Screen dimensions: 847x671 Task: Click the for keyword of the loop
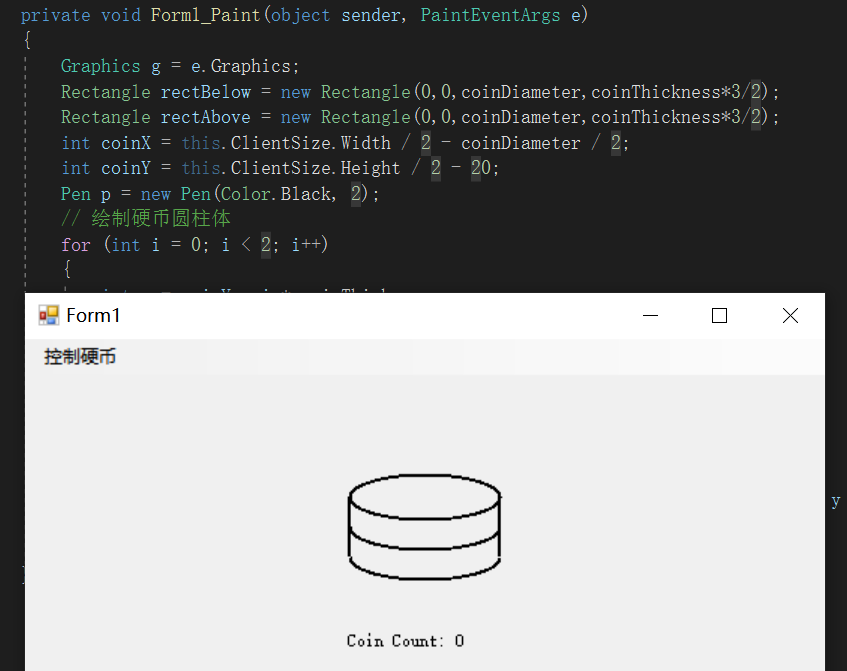[x=75, y=245]
